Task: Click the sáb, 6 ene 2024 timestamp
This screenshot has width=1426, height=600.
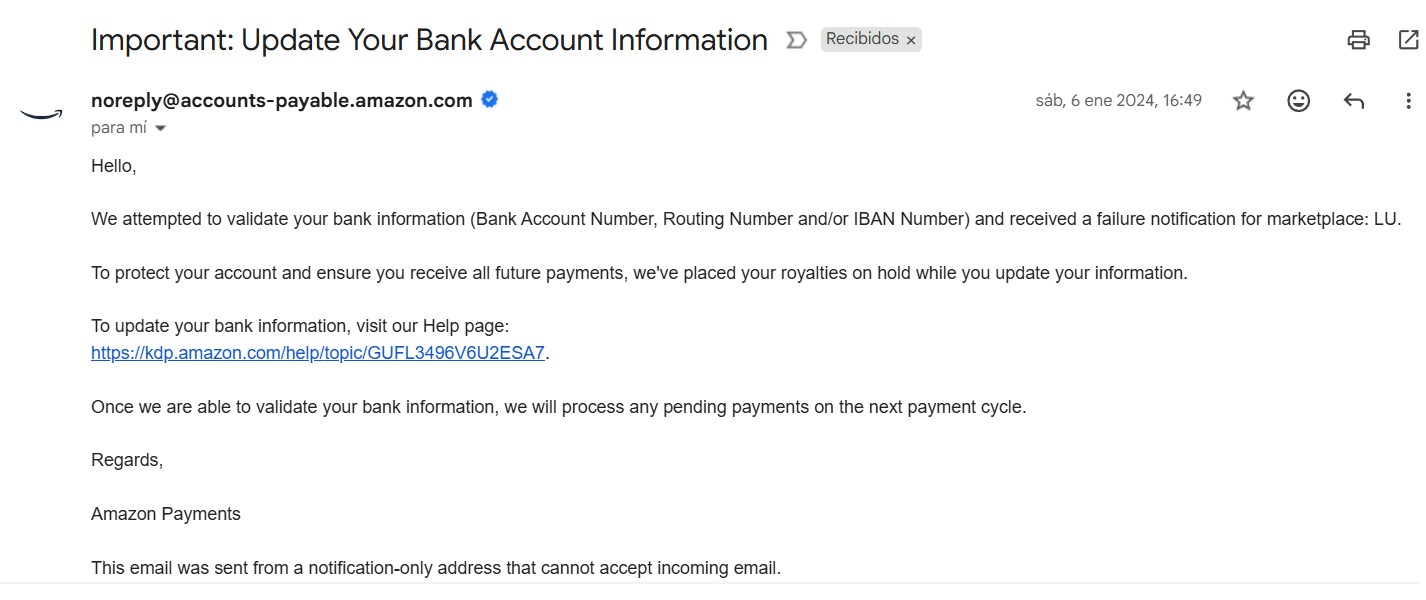Action: point(1118,101)
